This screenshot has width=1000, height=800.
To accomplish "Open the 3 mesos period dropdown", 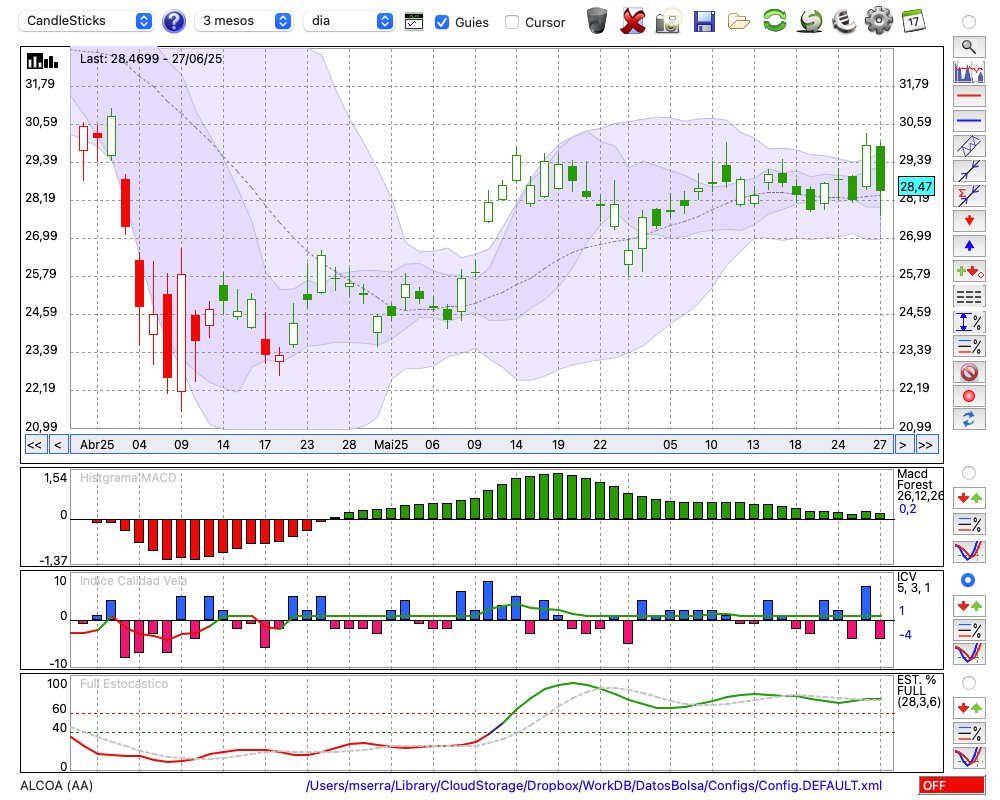I will click(x=243, y=21).
